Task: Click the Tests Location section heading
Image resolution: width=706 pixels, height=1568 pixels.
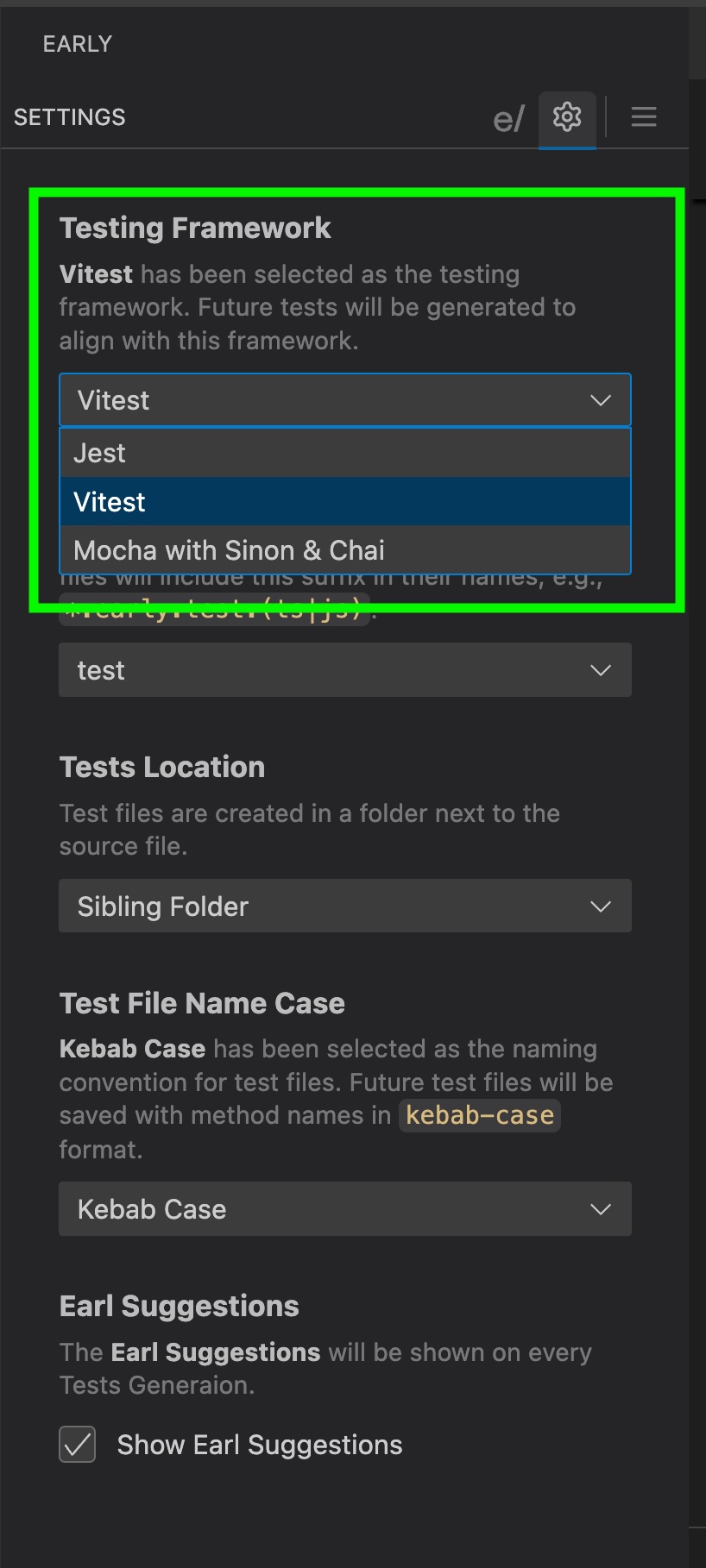Action: [162, 767]
